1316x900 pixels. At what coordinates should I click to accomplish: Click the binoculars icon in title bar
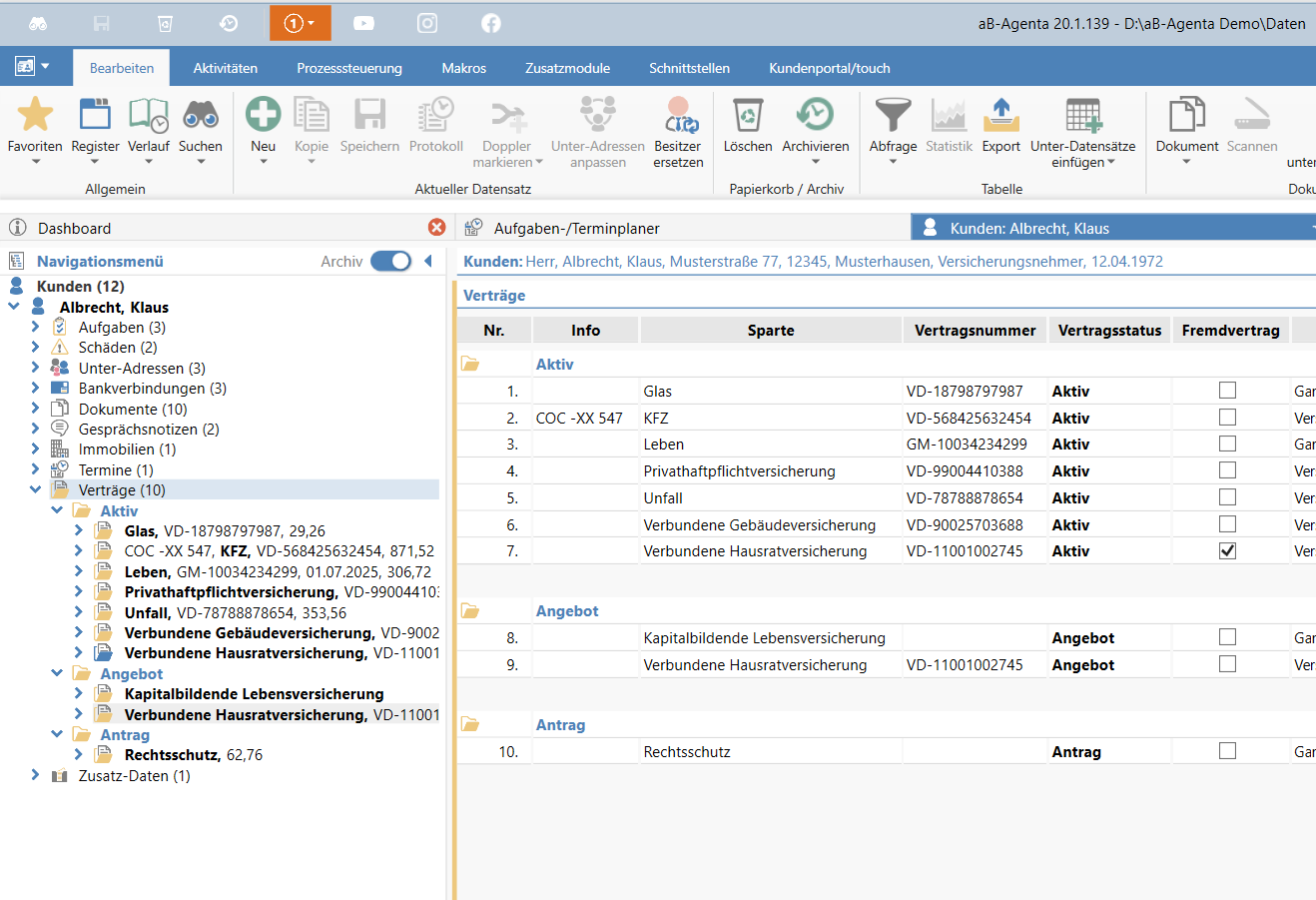pos(38,23)
